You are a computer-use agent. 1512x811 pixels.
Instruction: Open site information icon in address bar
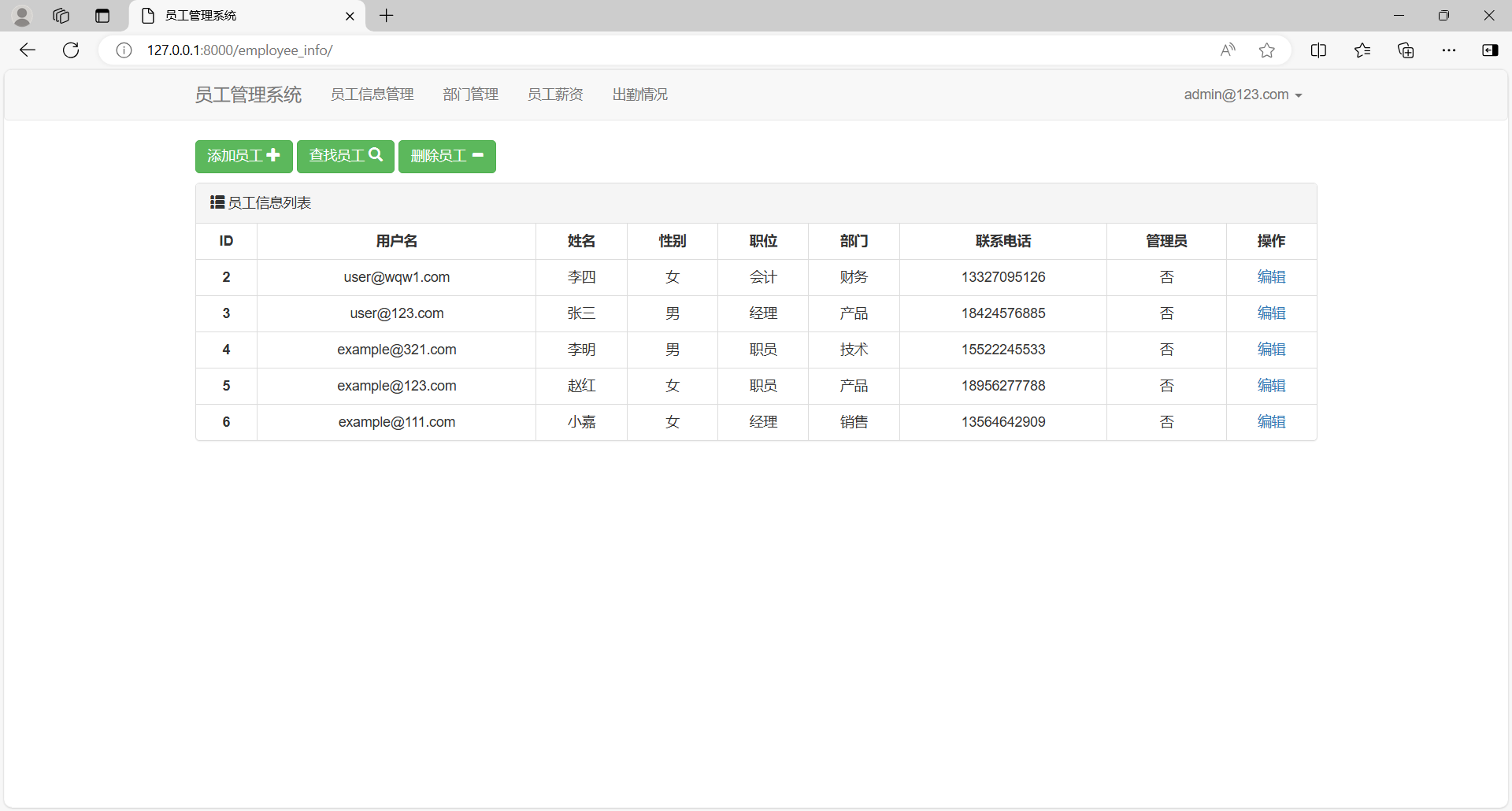pos(124,50)
